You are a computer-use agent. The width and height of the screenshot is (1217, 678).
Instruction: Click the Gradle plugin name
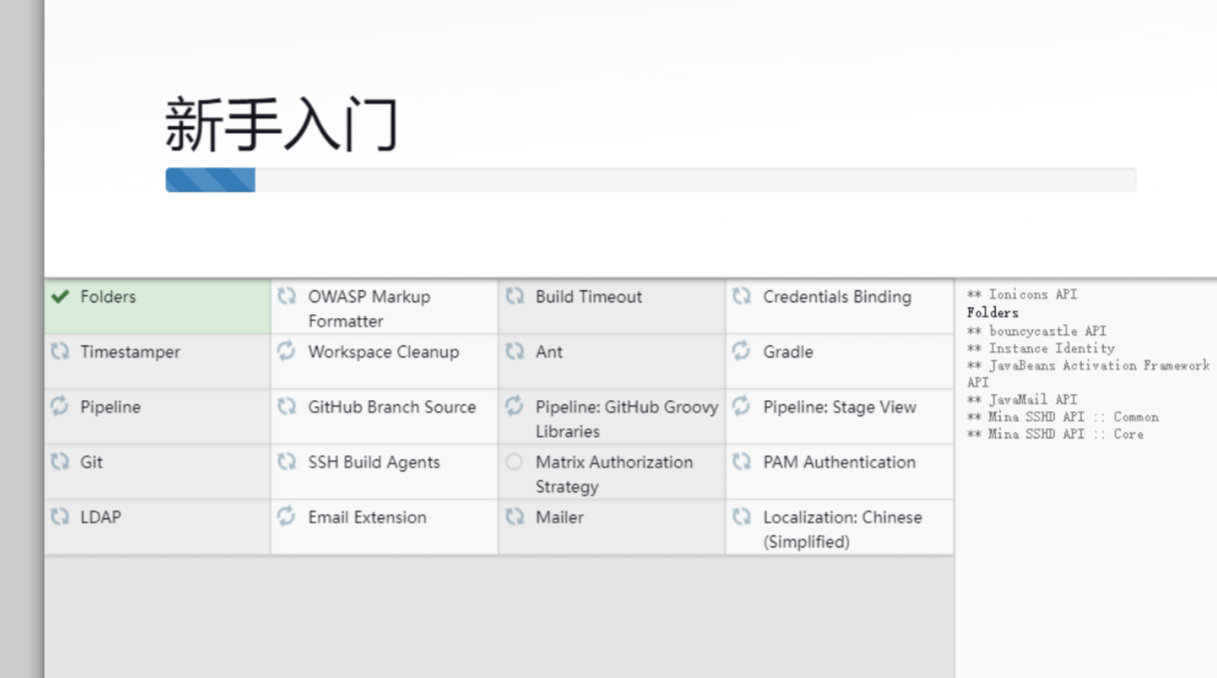coord(788,352)
